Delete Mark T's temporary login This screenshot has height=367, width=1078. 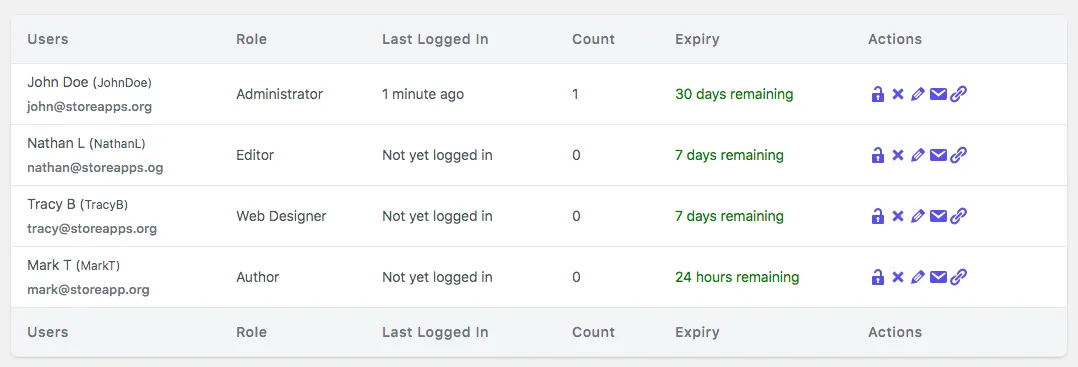tap(897, 277)
